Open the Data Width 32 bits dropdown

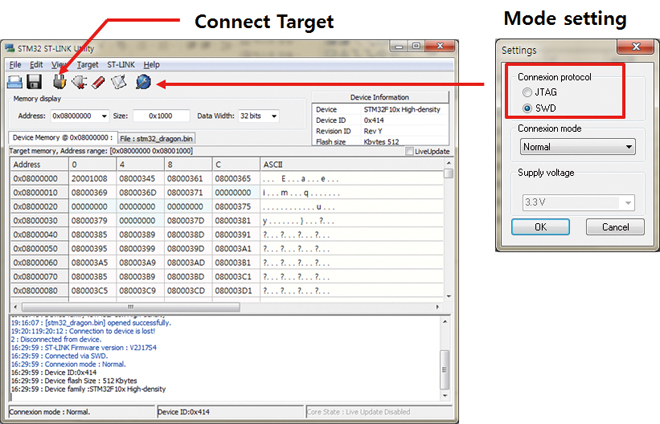click(274, 116)
